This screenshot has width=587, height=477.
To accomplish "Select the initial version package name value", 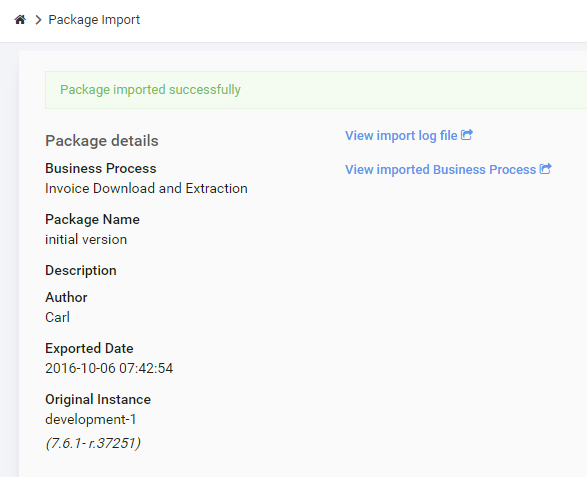I will [x=86, y=240].
